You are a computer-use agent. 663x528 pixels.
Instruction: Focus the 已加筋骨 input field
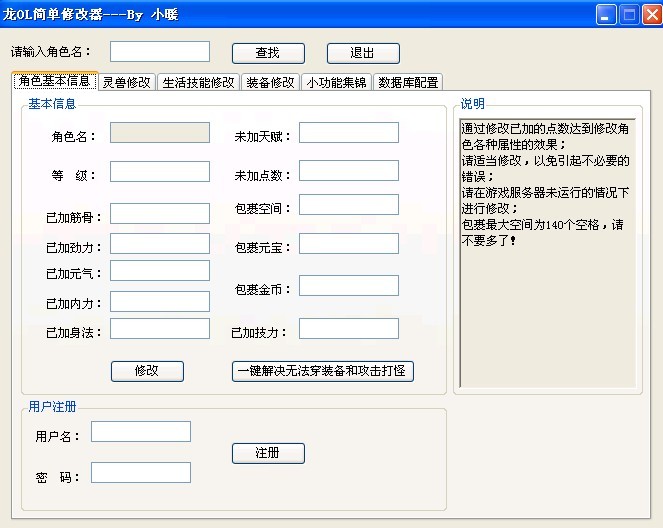(160, 213)
